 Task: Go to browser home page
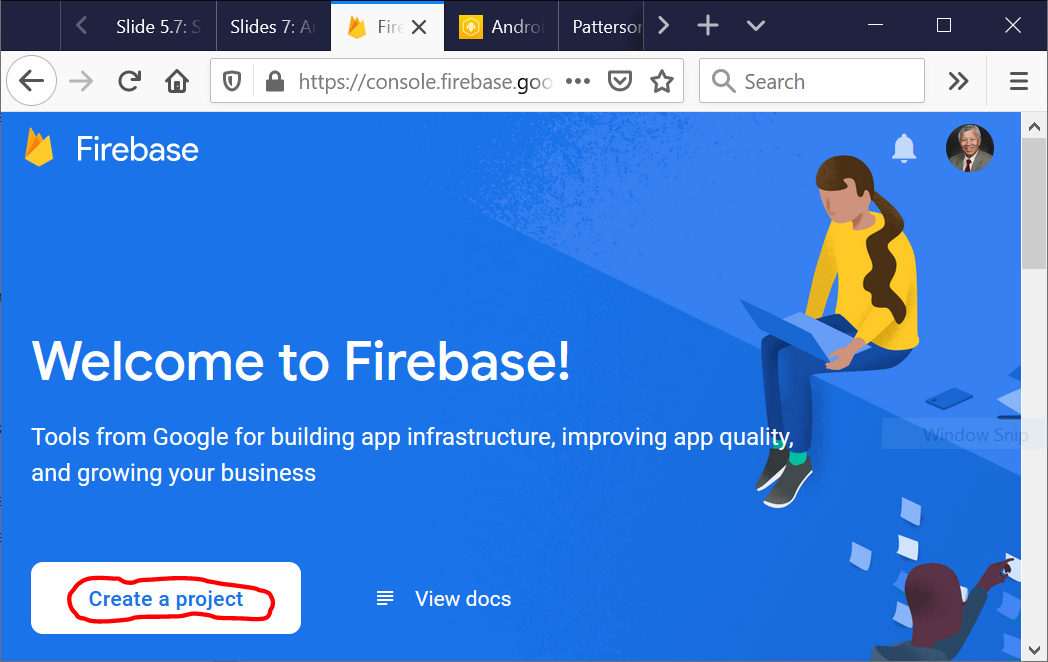pyautogui.click(x=177, y=82)
